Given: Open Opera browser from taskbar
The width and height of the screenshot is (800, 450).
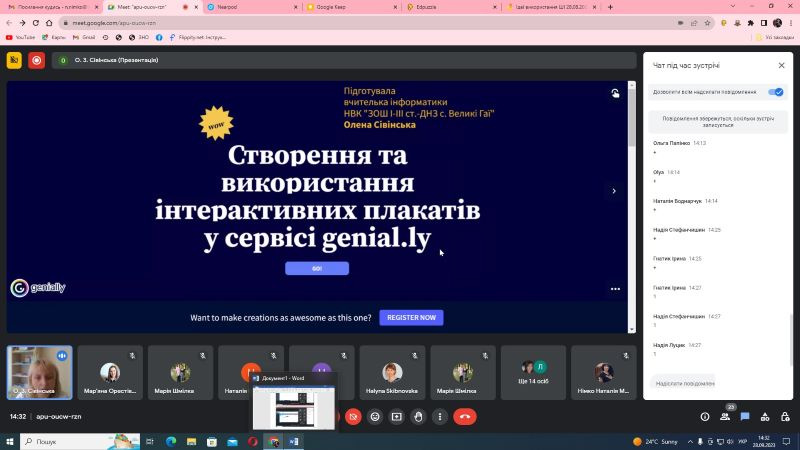Looking at the screenshot, I should tap(253, 441).
